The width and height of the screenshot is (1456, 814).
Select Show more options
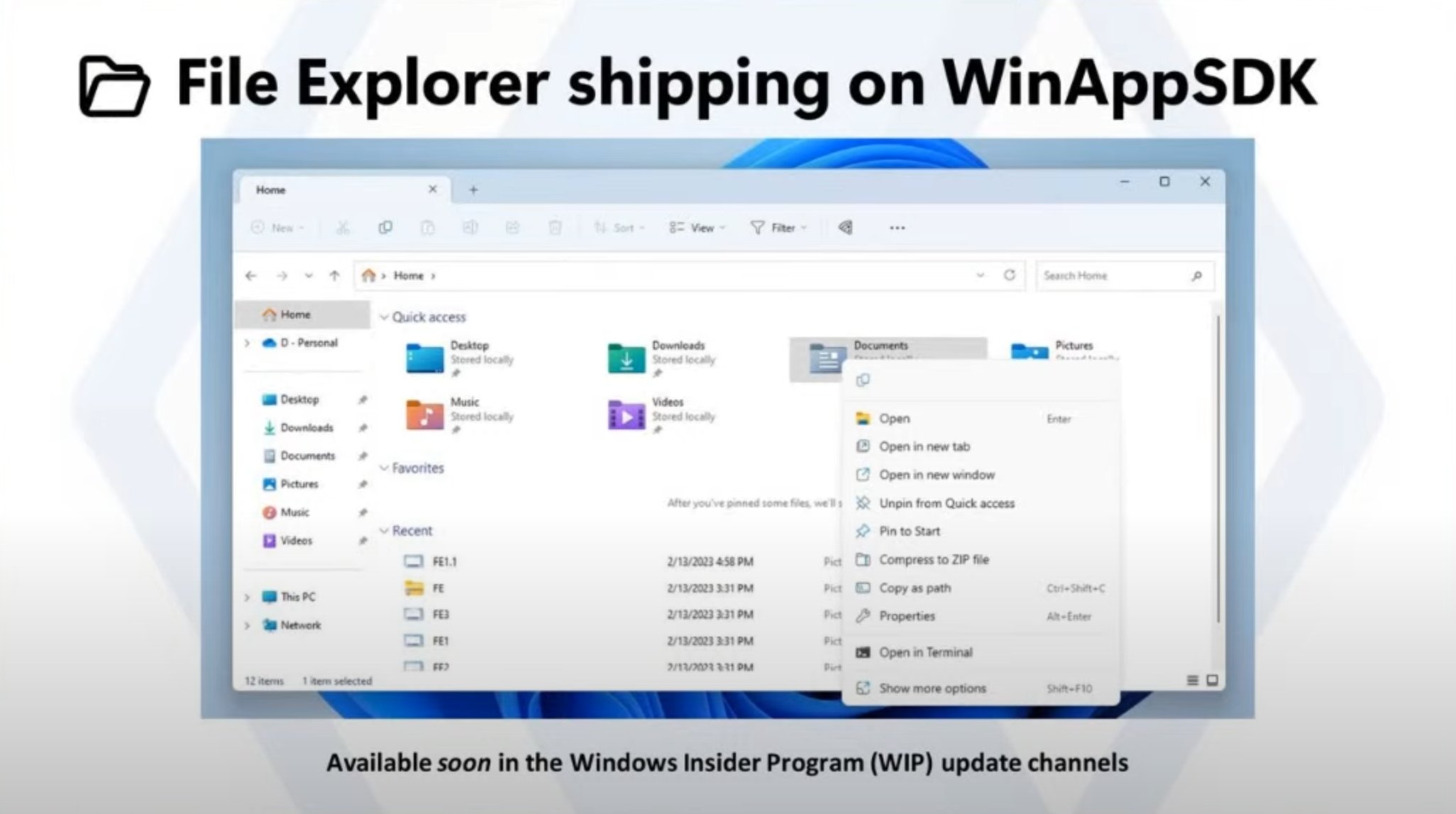point(981,688)
